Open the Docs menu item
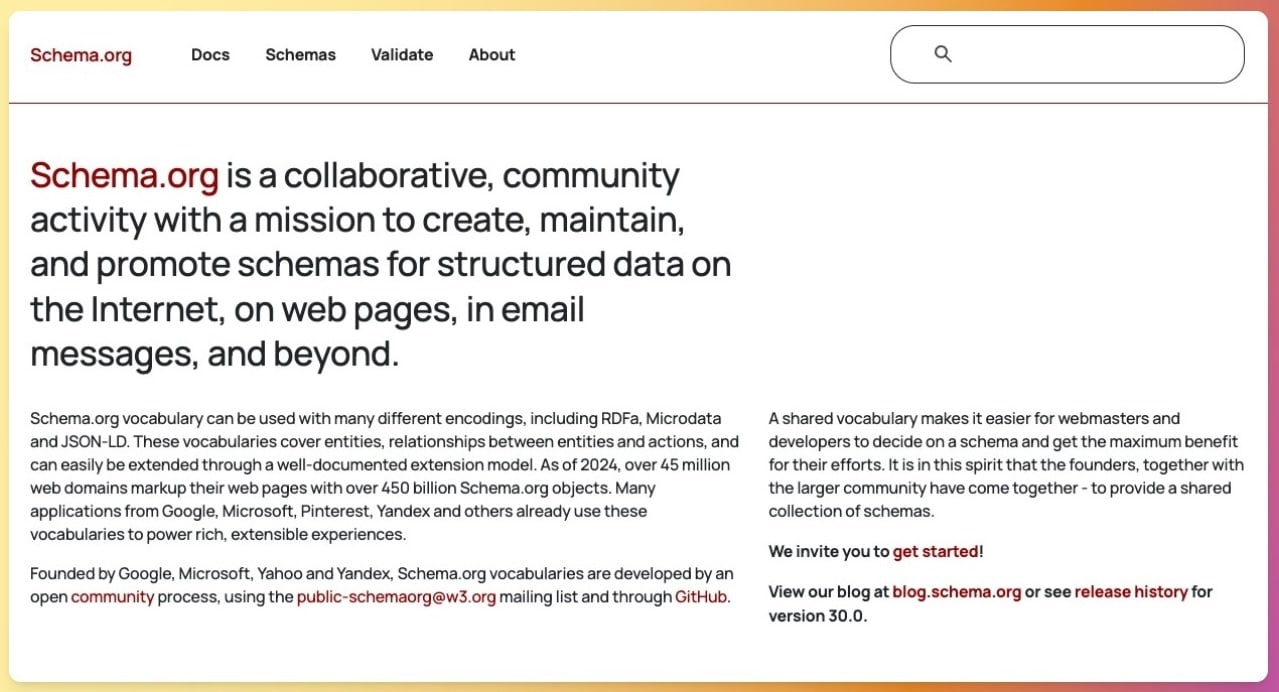Image resolution: width=1279 pixels, height=692 pixels. point(210,55)
